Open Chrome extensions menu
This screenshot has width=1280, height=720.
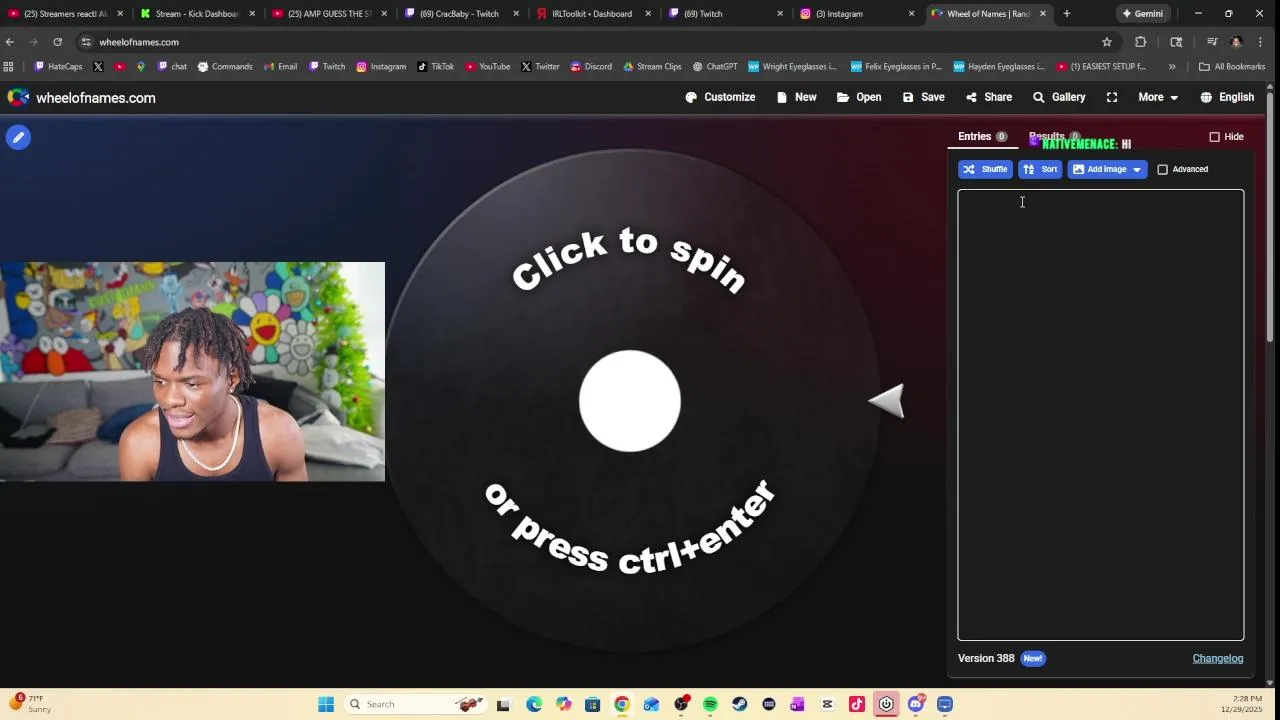[x=1141, y=42]
